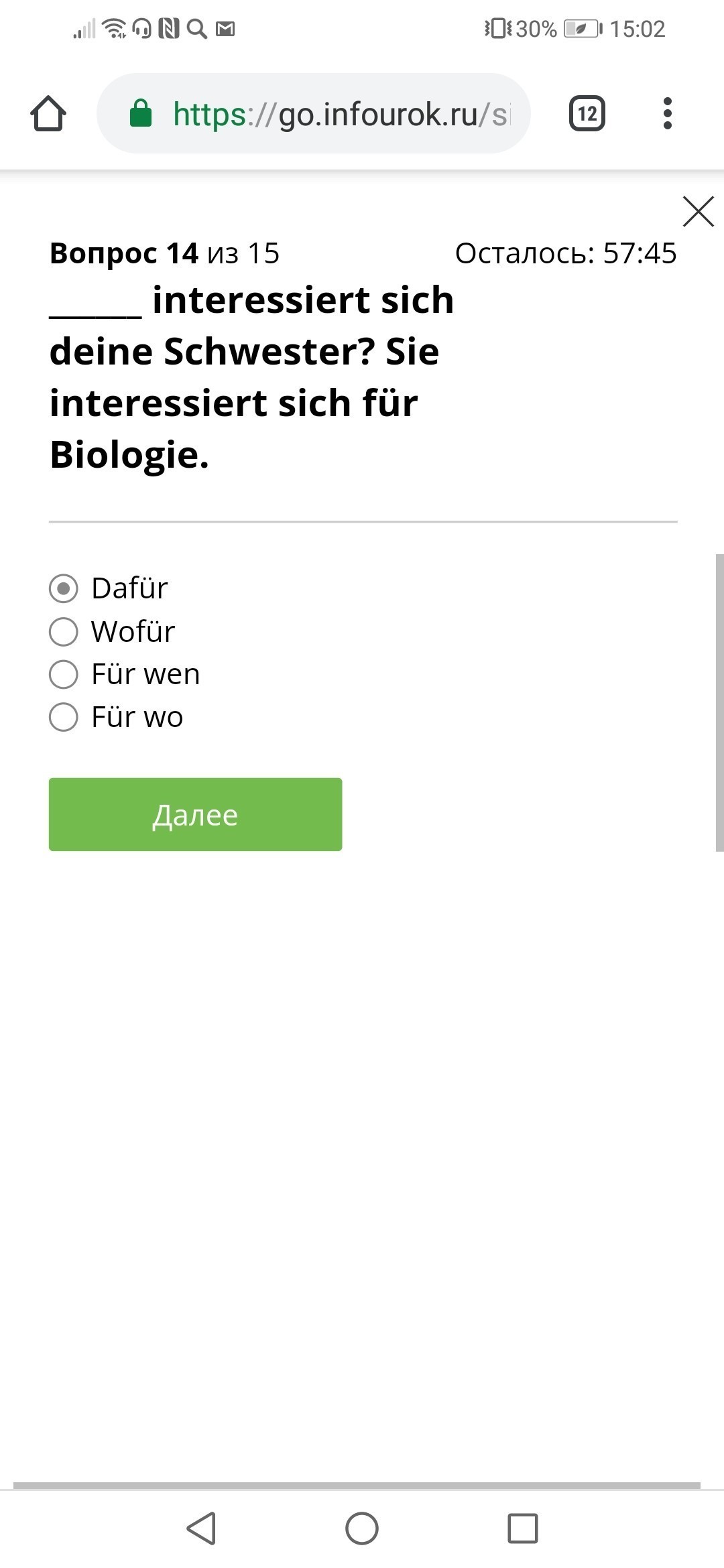
Task: Close the quiz with the X icon
Action: coord(698,212)
